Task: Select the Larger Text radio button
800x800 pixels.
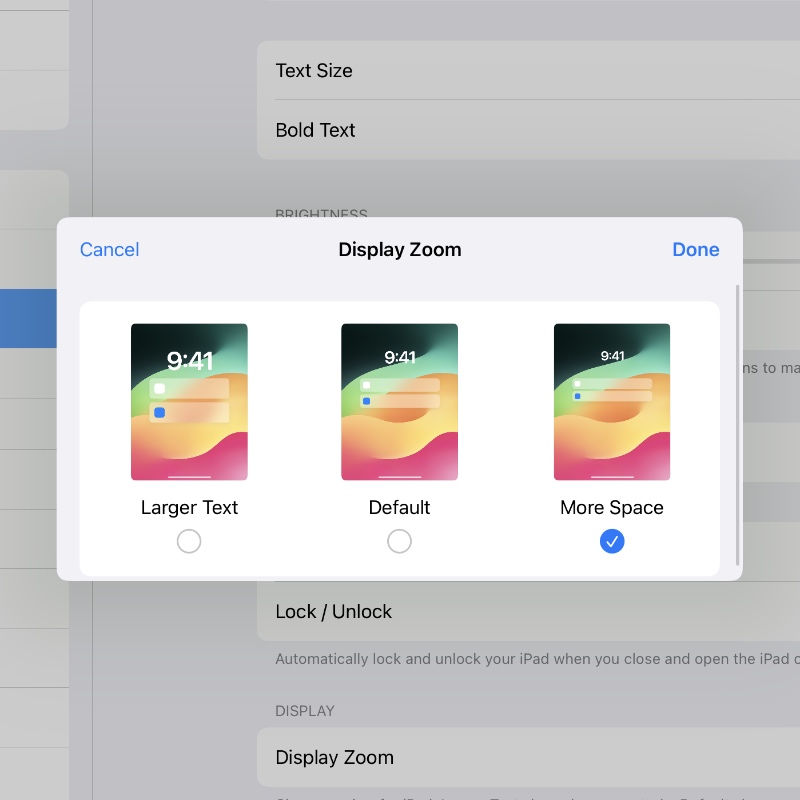Action: 189,541
